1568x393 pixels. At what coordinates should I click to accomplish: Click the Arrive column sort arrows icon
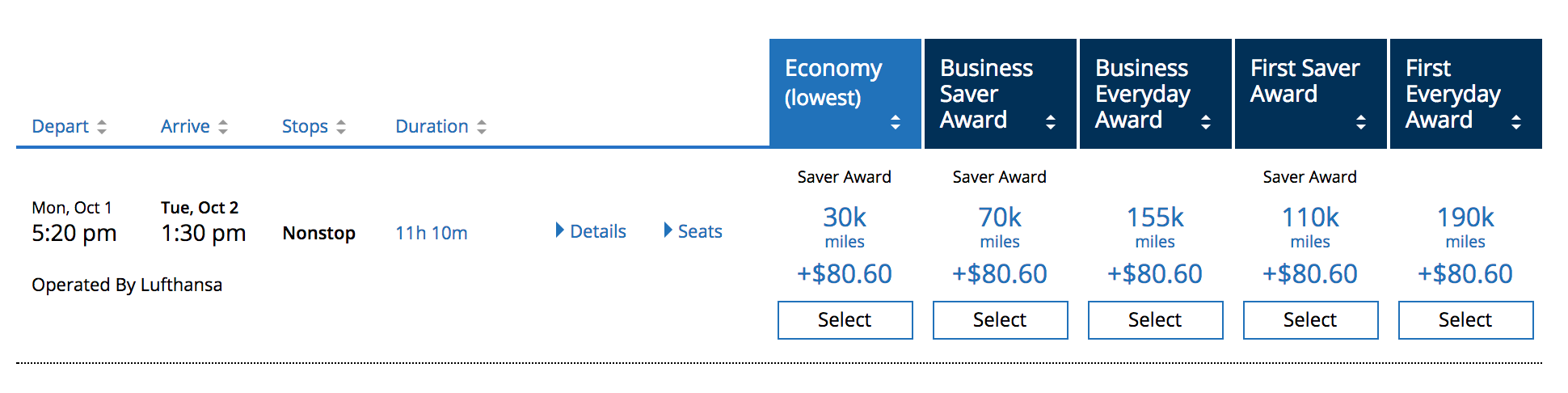pos(223,127)
